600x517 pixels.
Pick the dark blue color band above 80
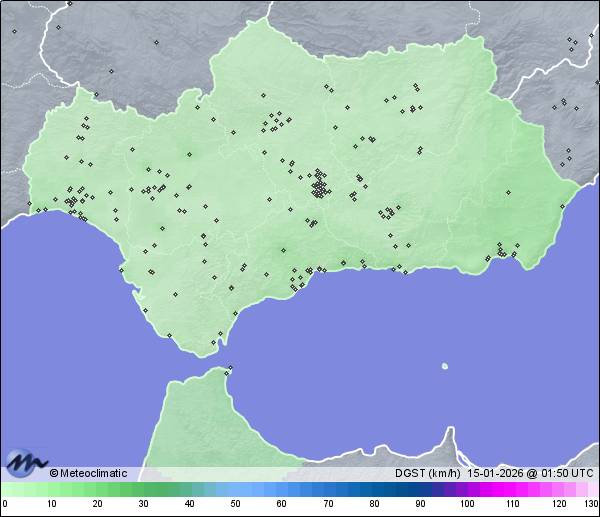[374, 489]
